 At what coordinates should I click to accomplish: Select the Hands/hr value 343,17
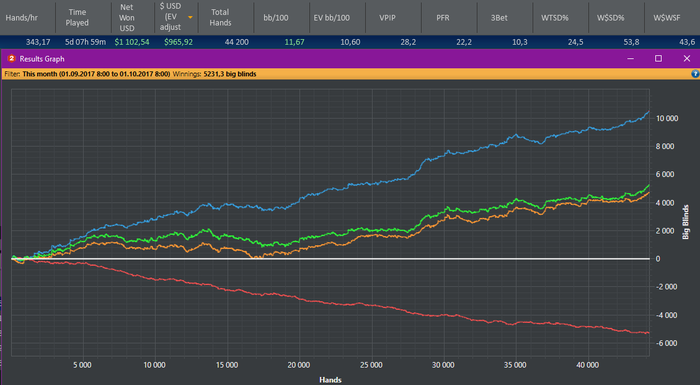click(38, 42)
